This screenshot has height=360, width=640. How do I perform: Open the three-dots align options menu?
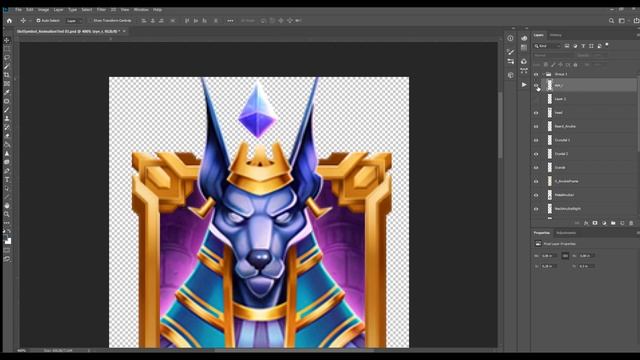230,20
